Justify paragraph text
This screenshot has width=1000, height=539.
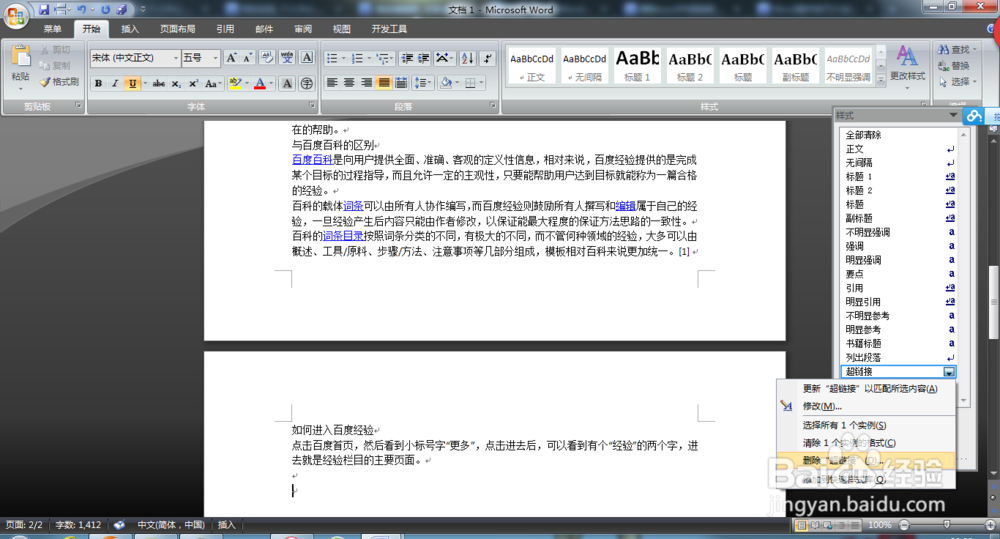tap(383, 83)
